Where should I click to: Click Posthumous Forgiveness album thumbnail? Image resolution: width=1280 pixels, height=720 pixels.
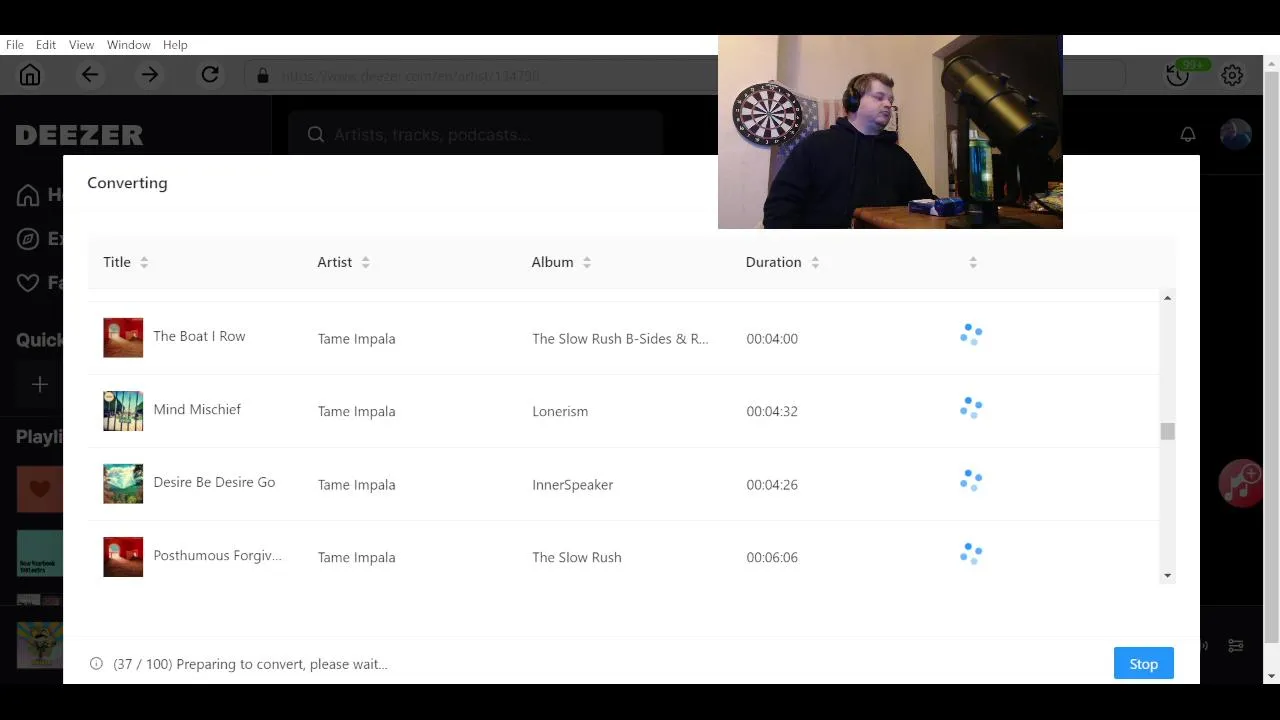(x=123, y=557)
